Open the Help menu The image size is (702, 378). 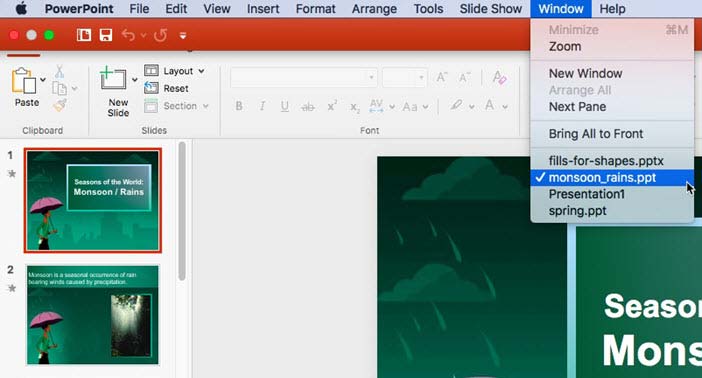click(x=612, y=9)
